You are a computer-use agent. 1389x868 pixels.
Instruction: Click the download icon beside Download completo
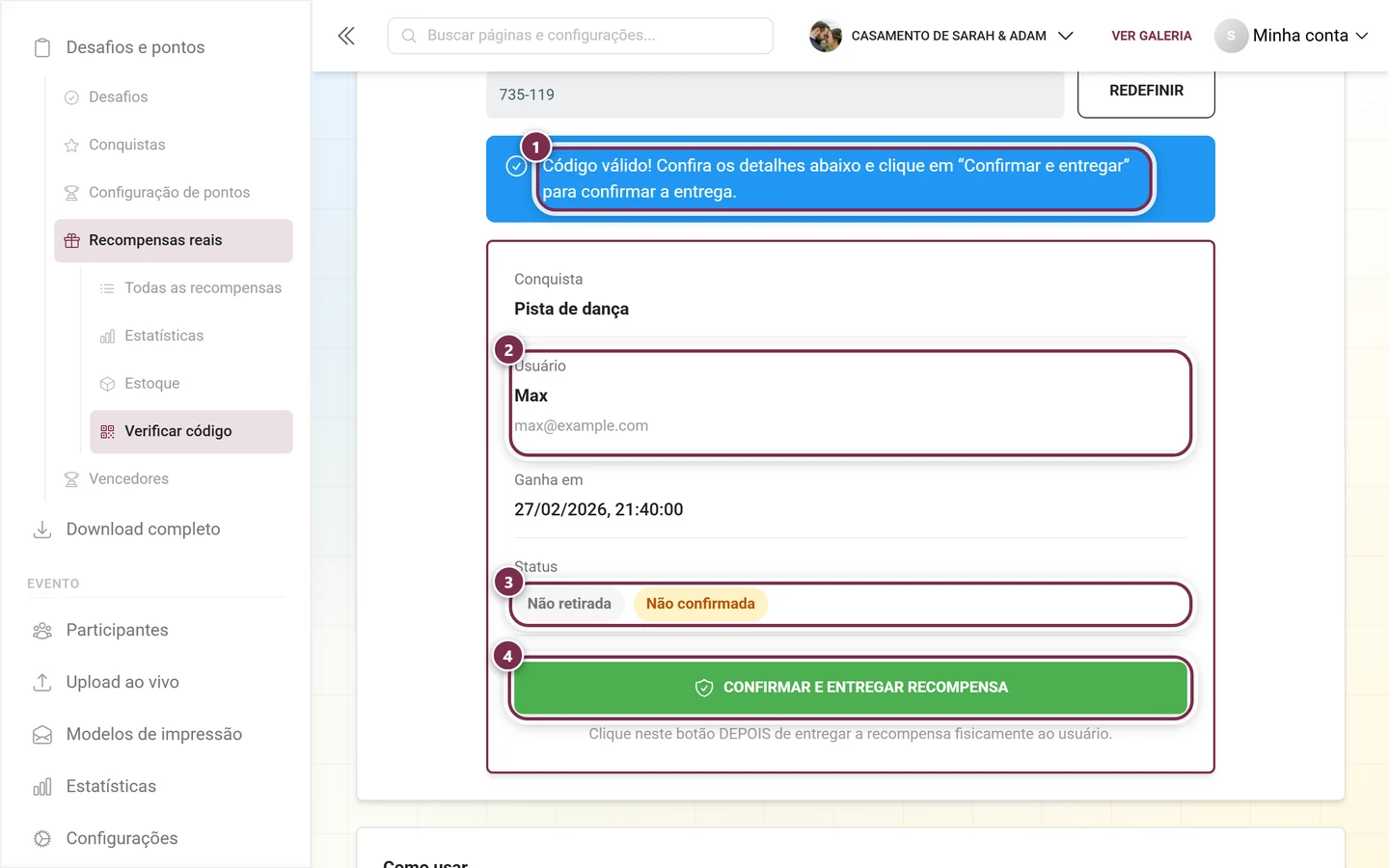tap(42, 529)
